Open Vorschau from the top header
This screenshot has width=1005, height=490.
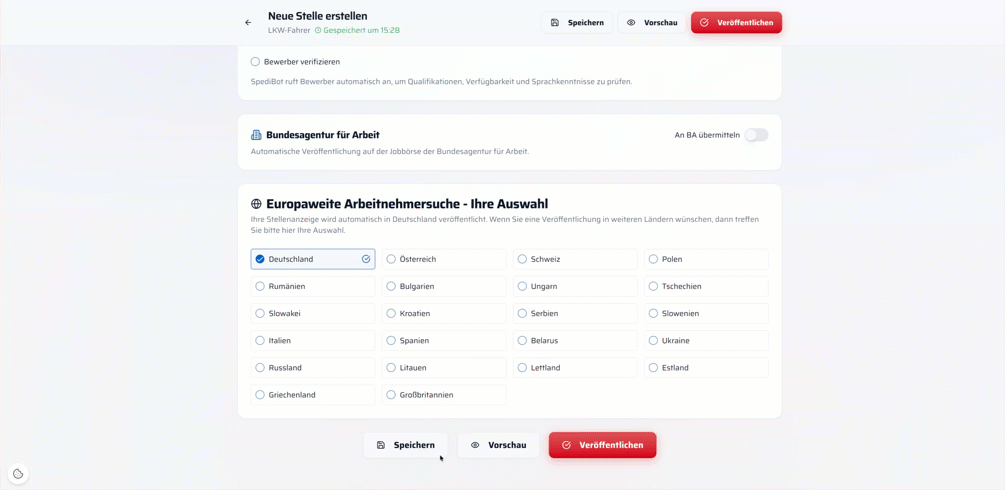tap(652, 22)
